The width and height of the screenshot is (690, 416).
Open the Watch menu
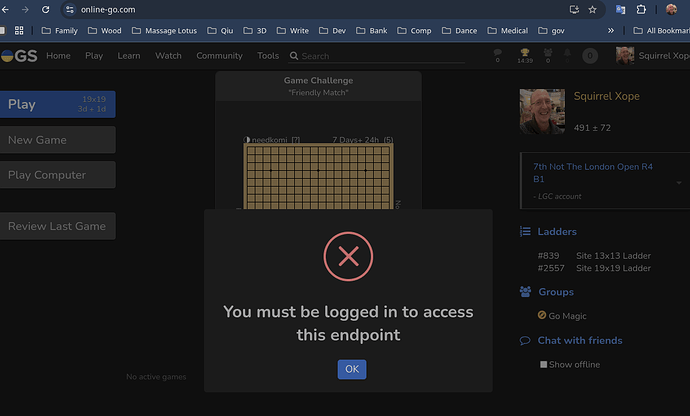point(169,56)
